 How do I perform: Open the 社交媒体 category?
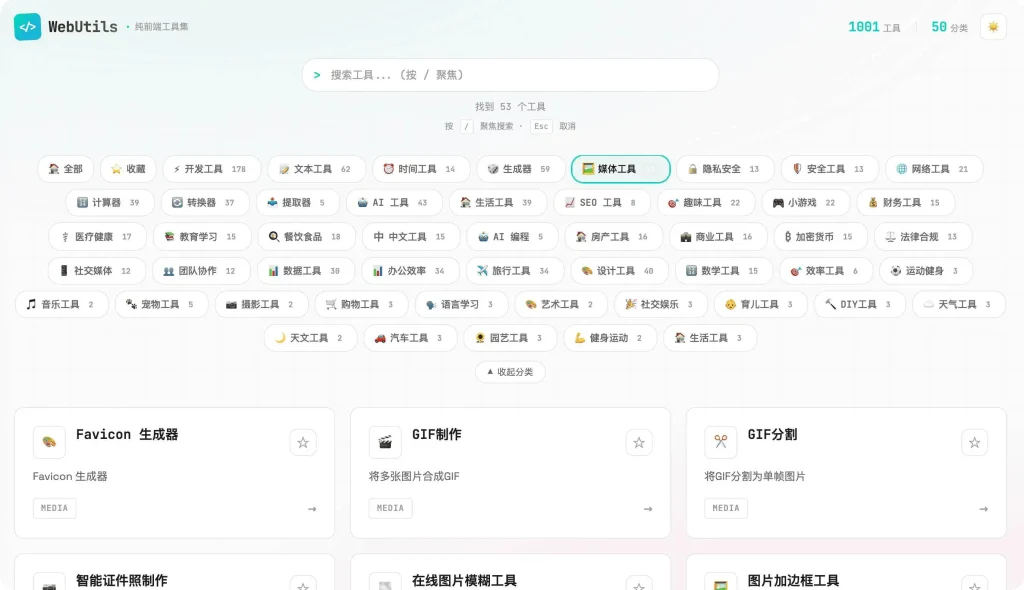pyautogui.click(x=96, y=270)
